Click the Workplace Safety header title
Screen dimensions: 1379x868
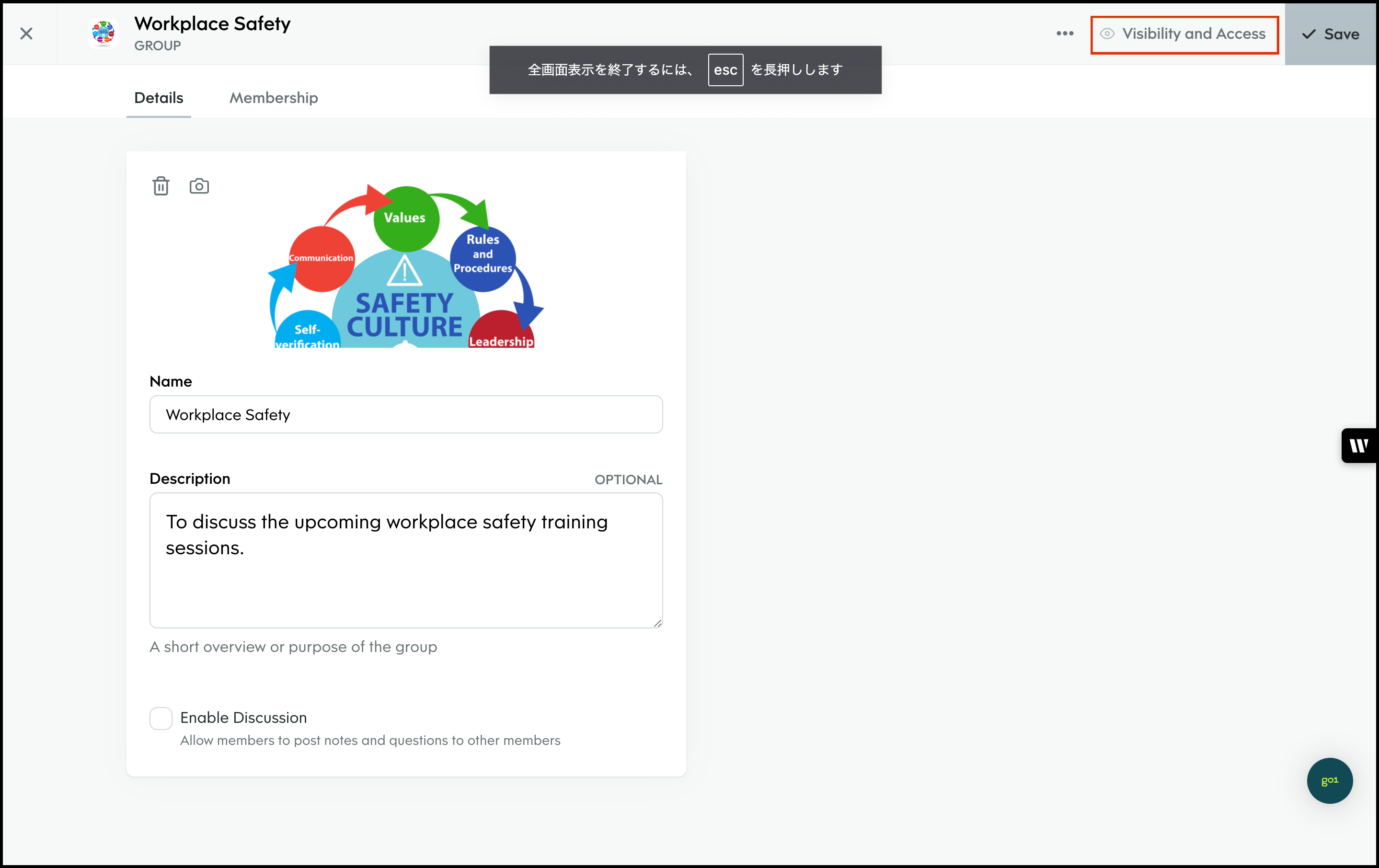212,23
